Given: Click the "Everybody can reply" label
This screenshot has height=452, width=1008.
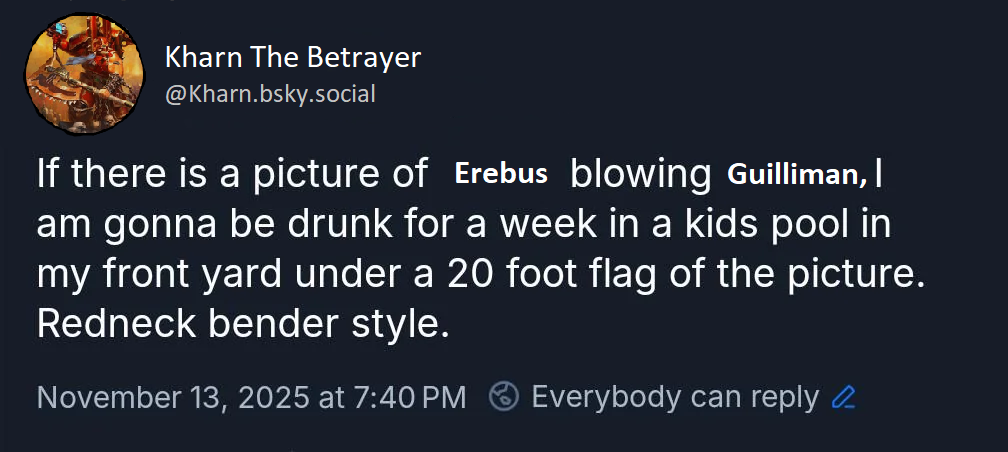Looking at the screenshot, I should click(x=675, y=397).
